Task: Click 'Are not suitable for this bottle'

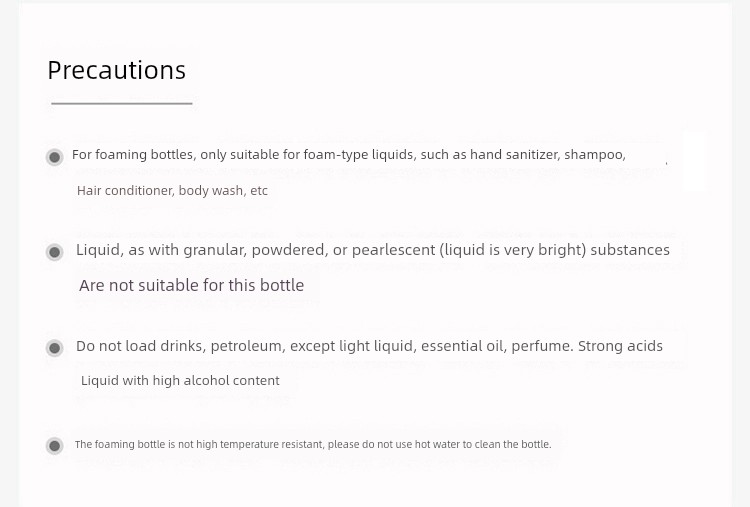Action: point(191,286)
